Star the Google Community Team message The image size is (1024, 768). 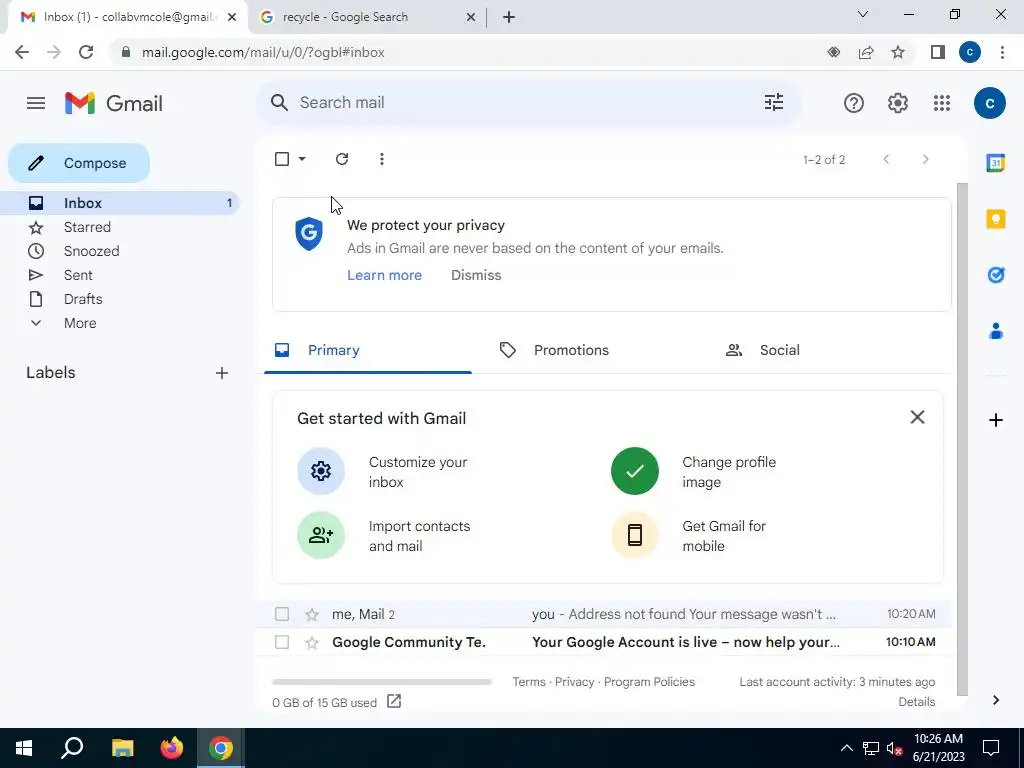pos(312,643)
